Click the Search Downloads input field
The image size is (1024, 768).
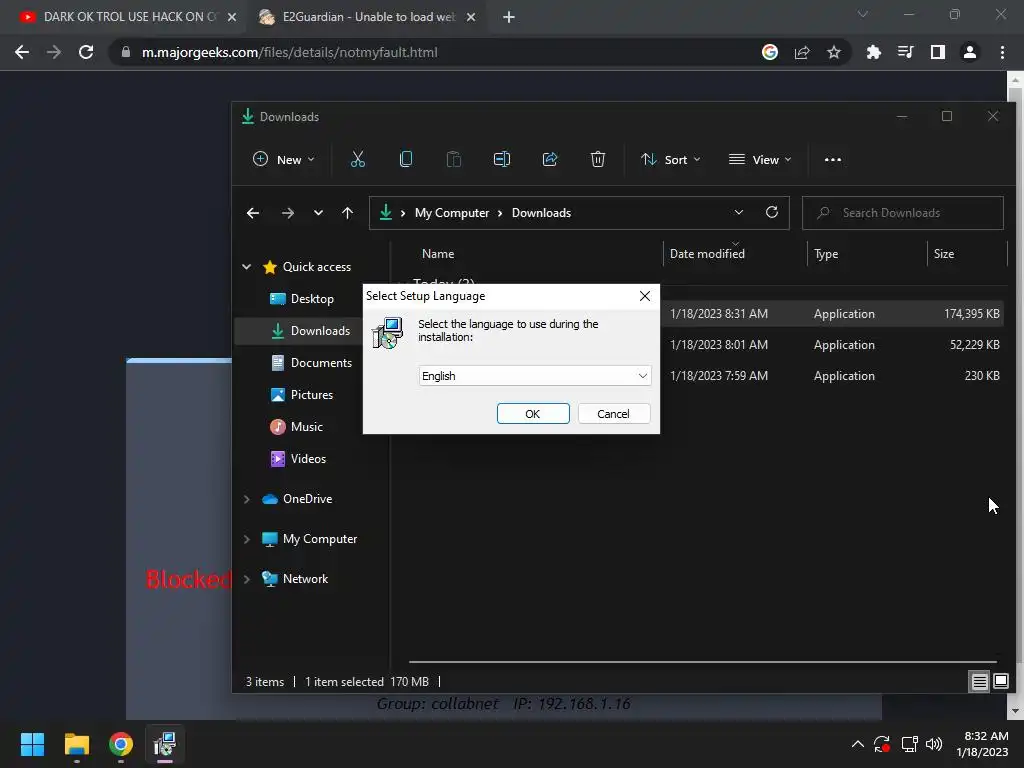(x=903, y=213)
